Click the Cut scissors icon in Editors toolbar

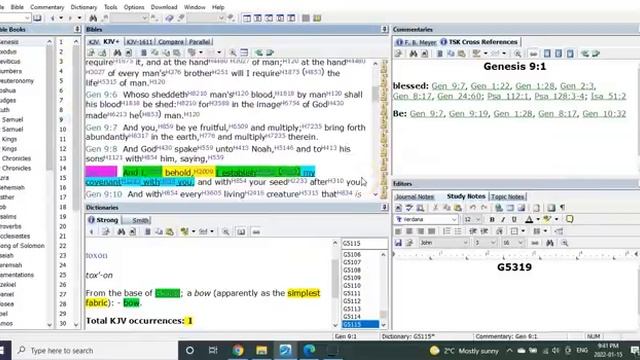[x=435, y=208]
